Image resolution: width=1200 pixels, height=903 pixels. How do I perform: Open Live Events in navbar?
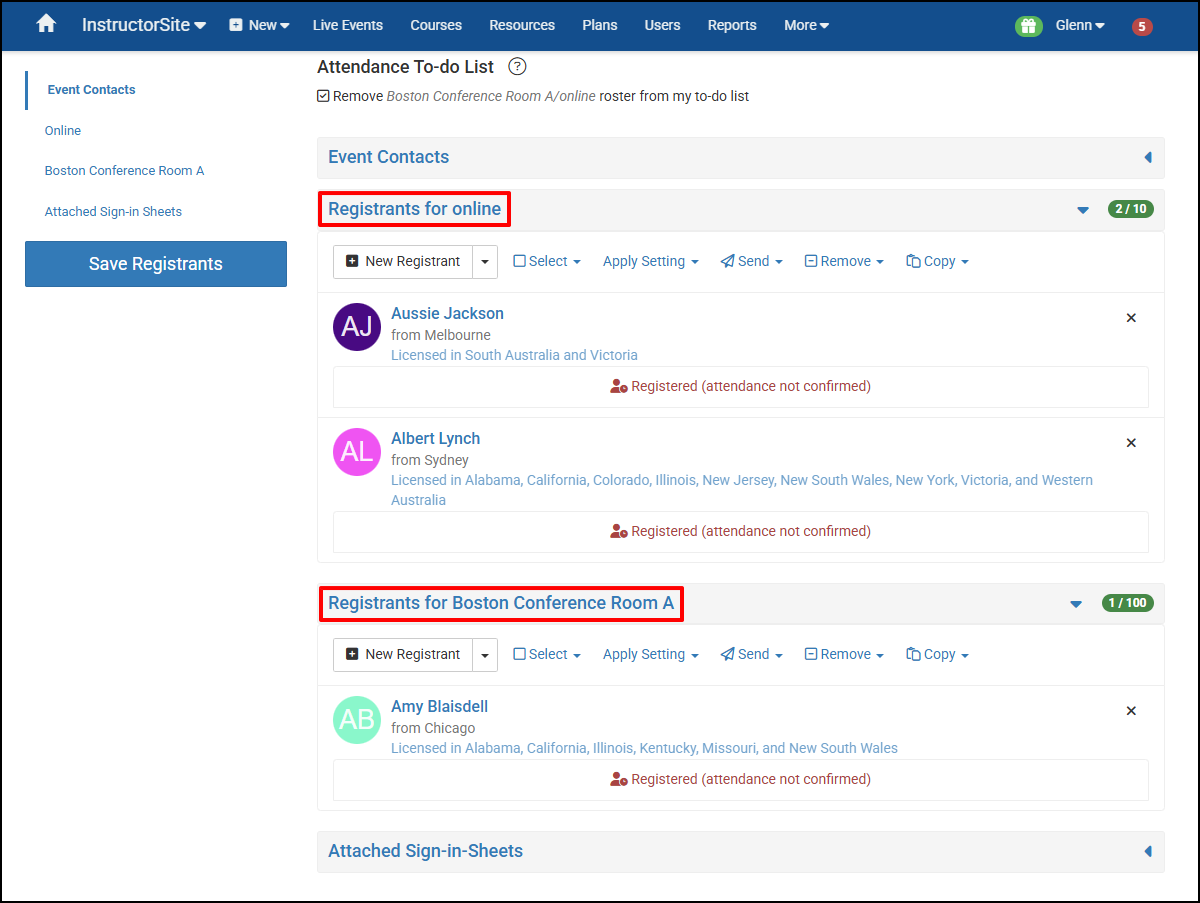click(x=347, y=25)
